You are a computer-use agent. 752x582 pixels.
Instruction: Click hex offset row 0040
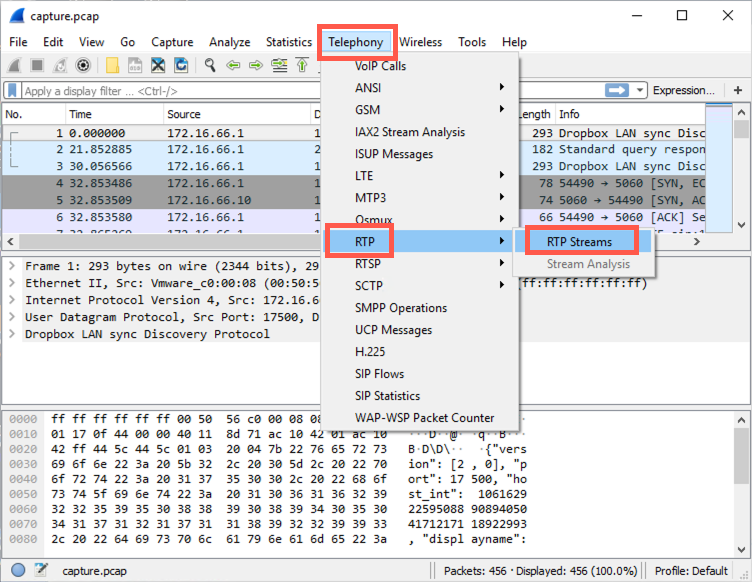tap(23, 479)
